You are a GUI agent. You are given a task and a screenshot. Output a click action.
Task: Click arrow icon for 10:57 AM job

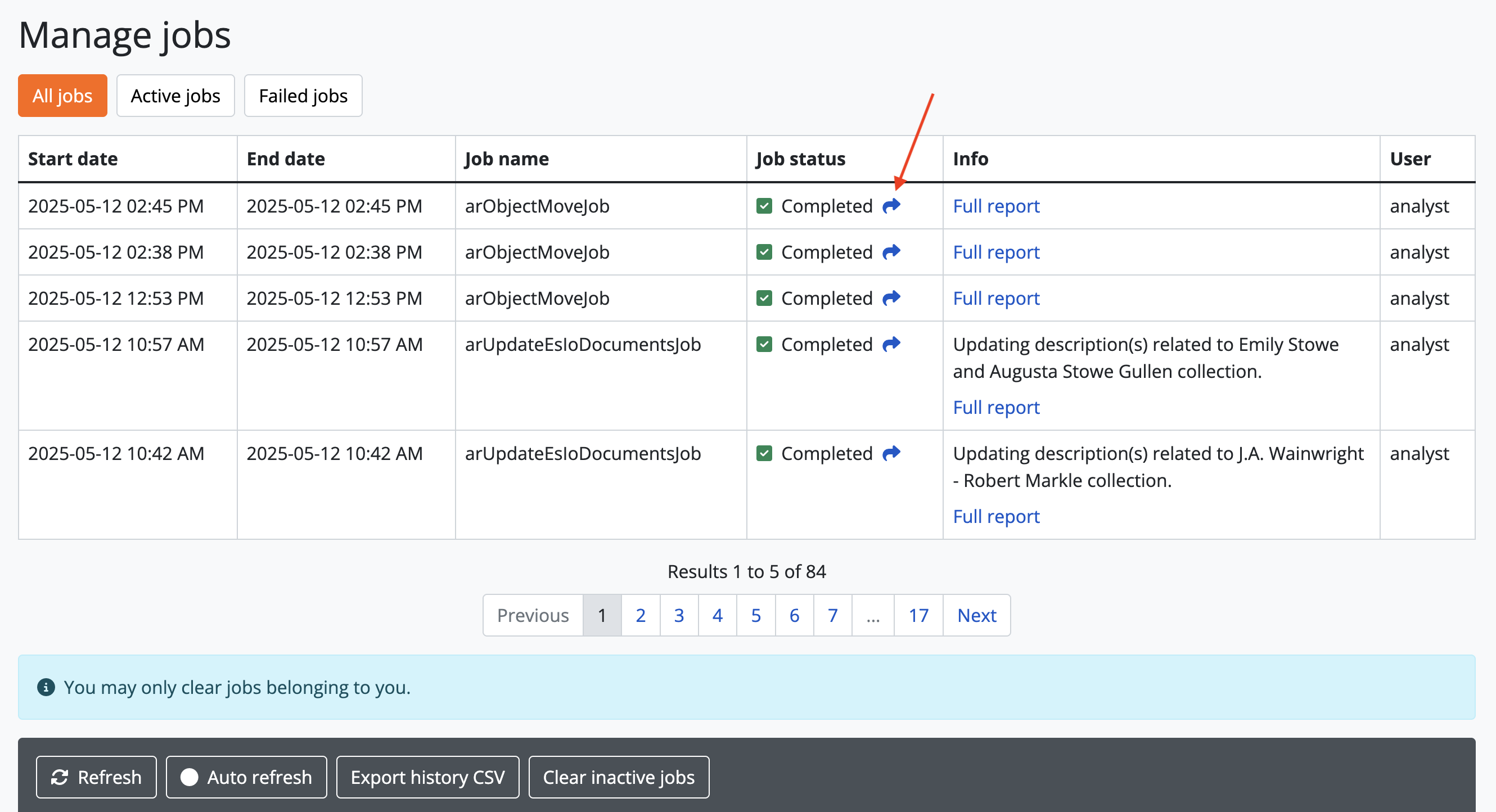[891, 345]
